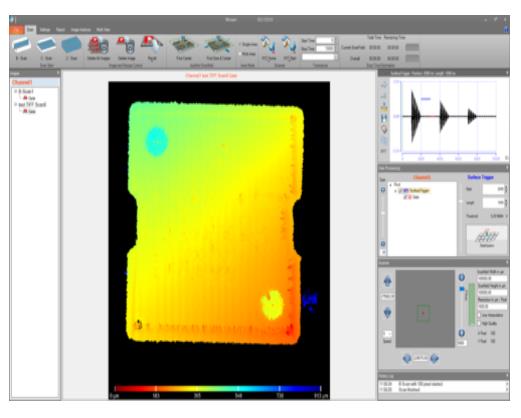521x418 pixels.
Task: Open the Threshold dropdown in Surface Trigger
Action: point(506,216)
